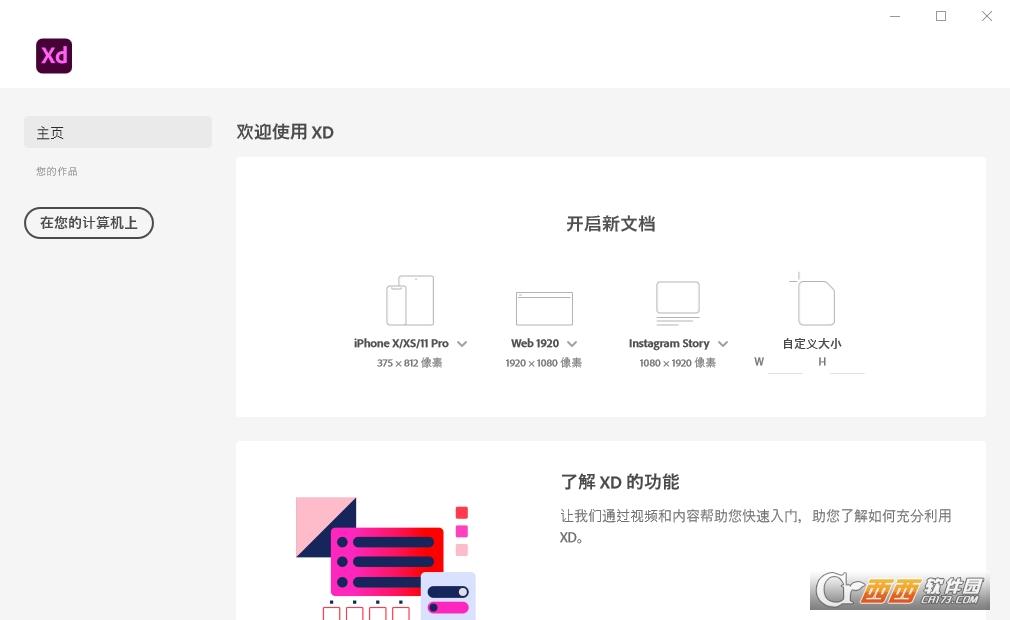Select the Instagram Story artboard icon
This screenshot has width=1010, height=620.
677,302
